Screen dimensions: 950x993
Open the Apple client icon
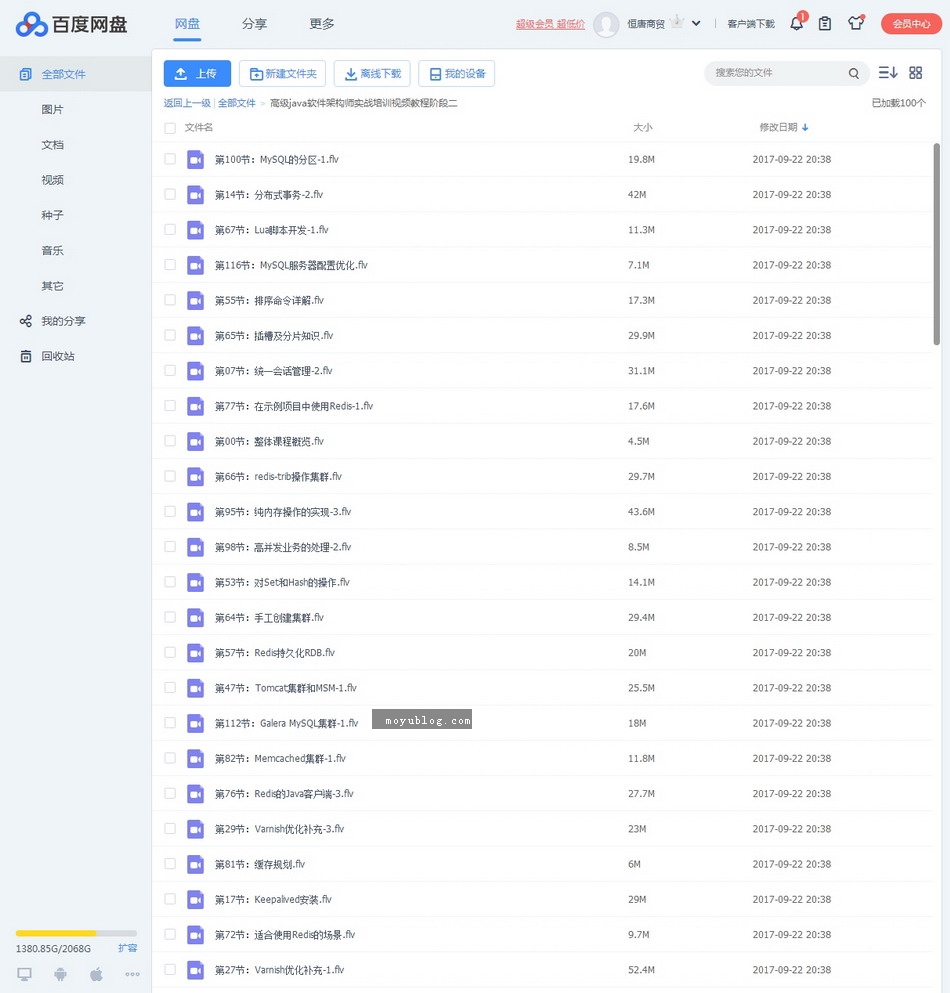point(96,974)
